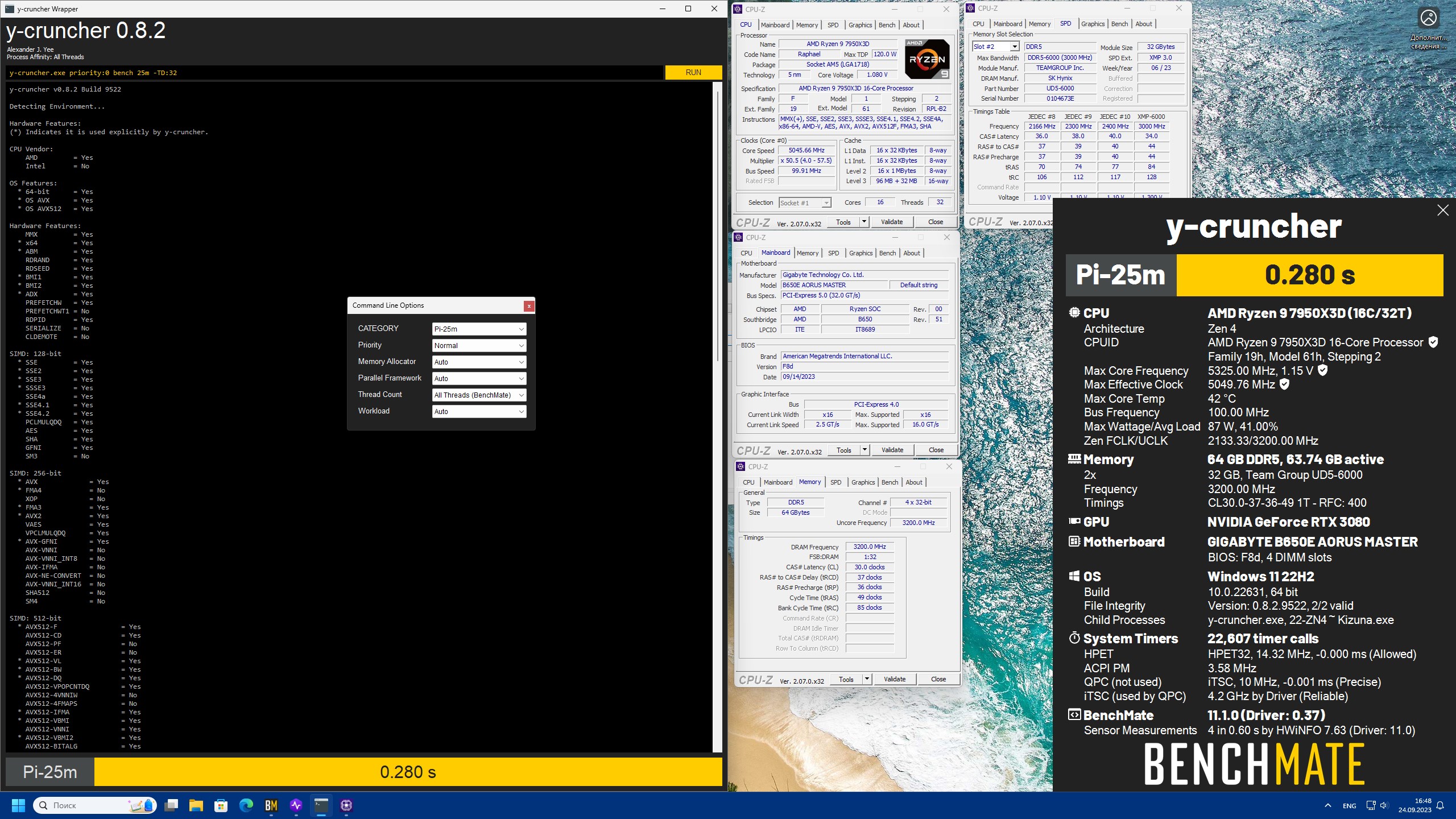Image resolution: width=1456 pixels, height=819 pixels.
Task: Open the Thread Count dropdown
Action: click(x=479, y=395)
